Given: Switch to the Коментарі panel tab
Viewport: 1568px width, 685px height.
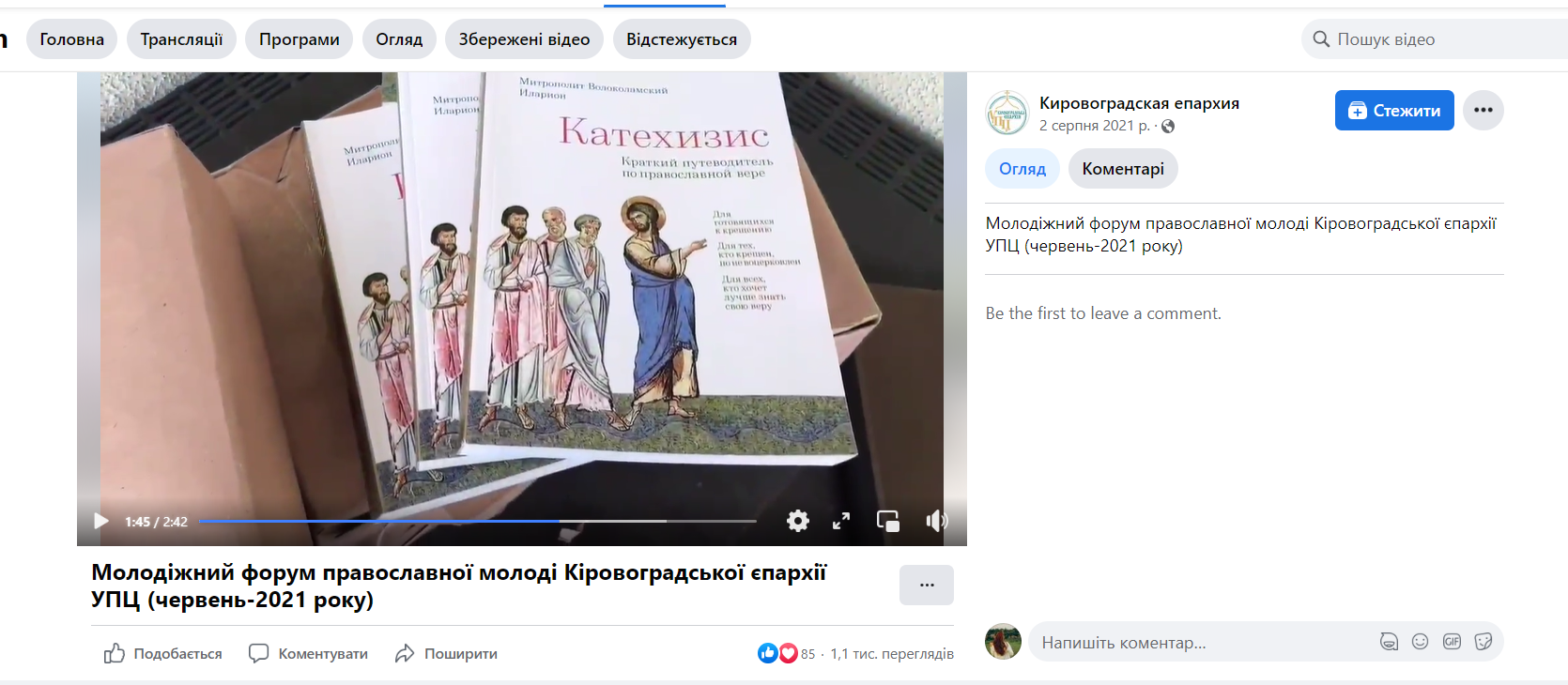Looking at the screenshot, I should (1123, 169).
